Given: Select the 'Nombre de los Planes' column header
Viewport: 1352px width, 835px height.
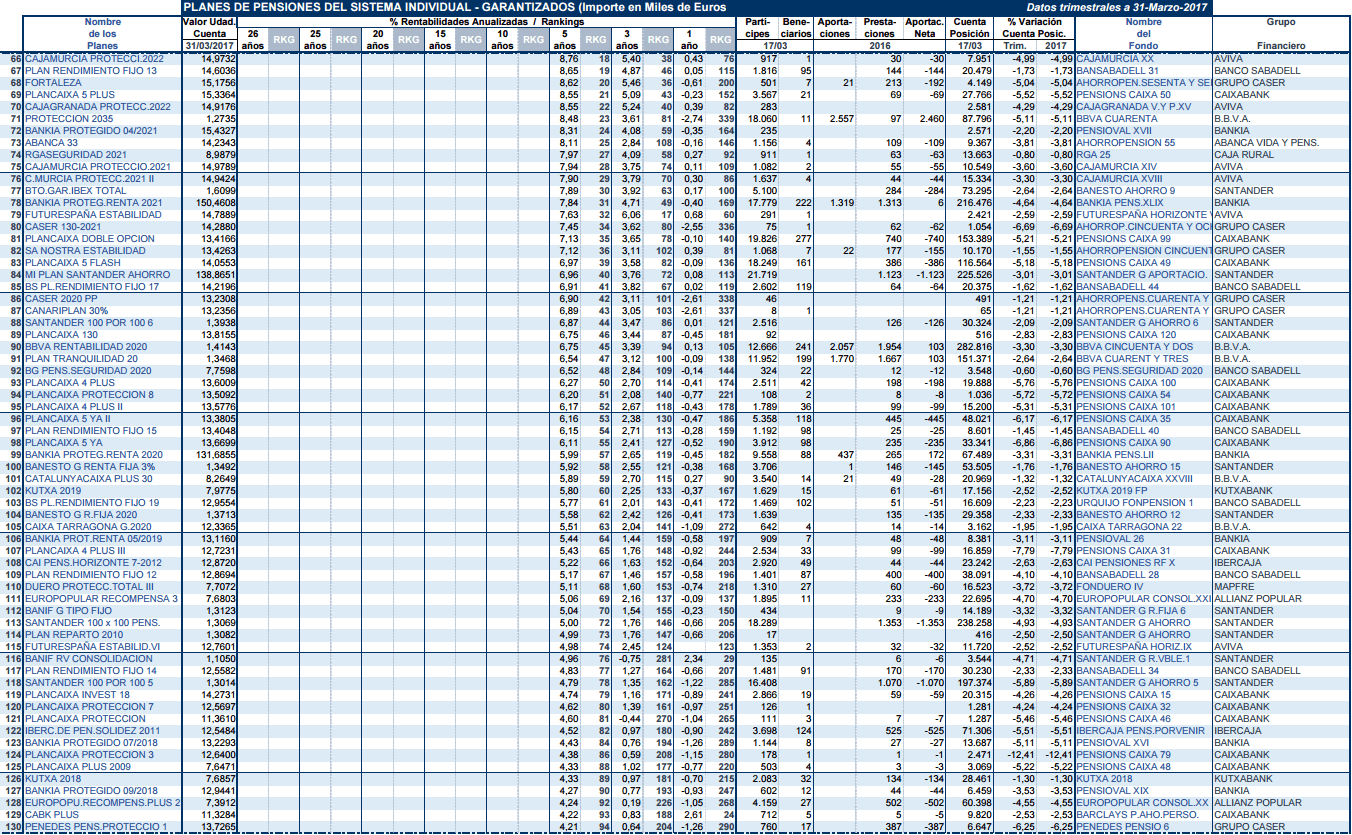Looking at the screenshot, I should pyautogui.click(x=102, y=34).
